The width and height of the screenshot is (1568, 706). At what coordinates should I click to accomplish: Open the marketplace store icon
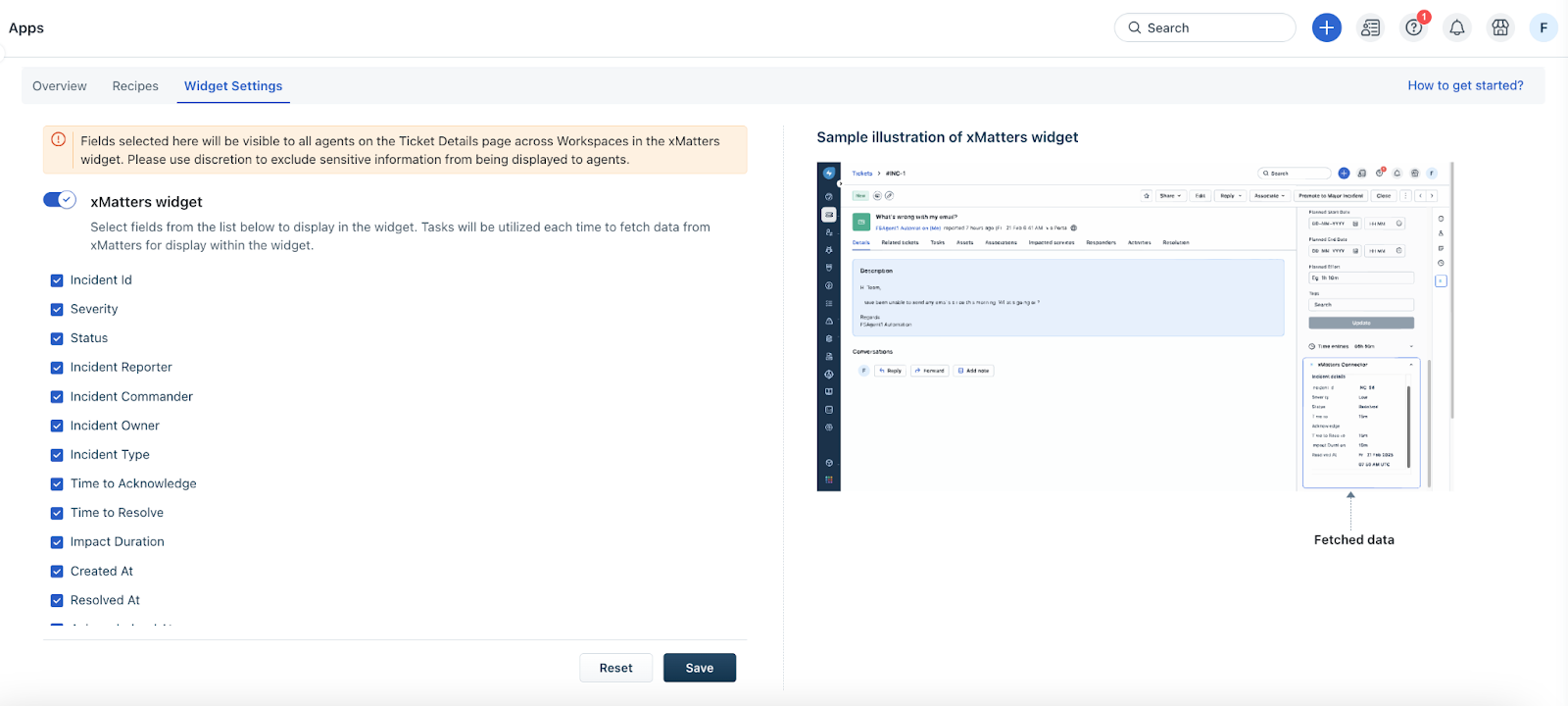coord(1500,27)
